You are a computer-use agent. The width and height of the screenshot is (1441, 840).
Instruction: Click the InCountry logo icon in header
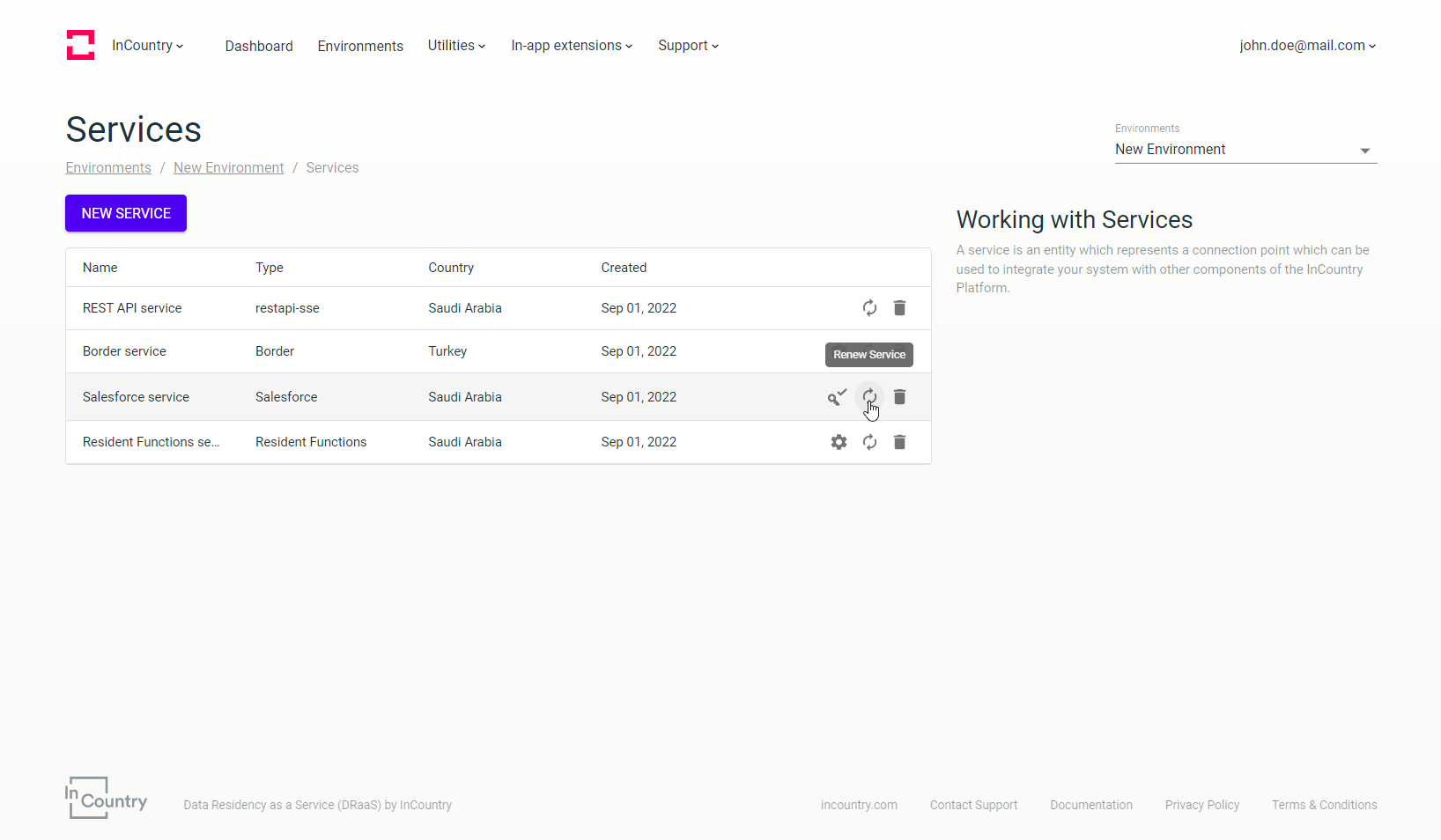[x=80, y=45]
